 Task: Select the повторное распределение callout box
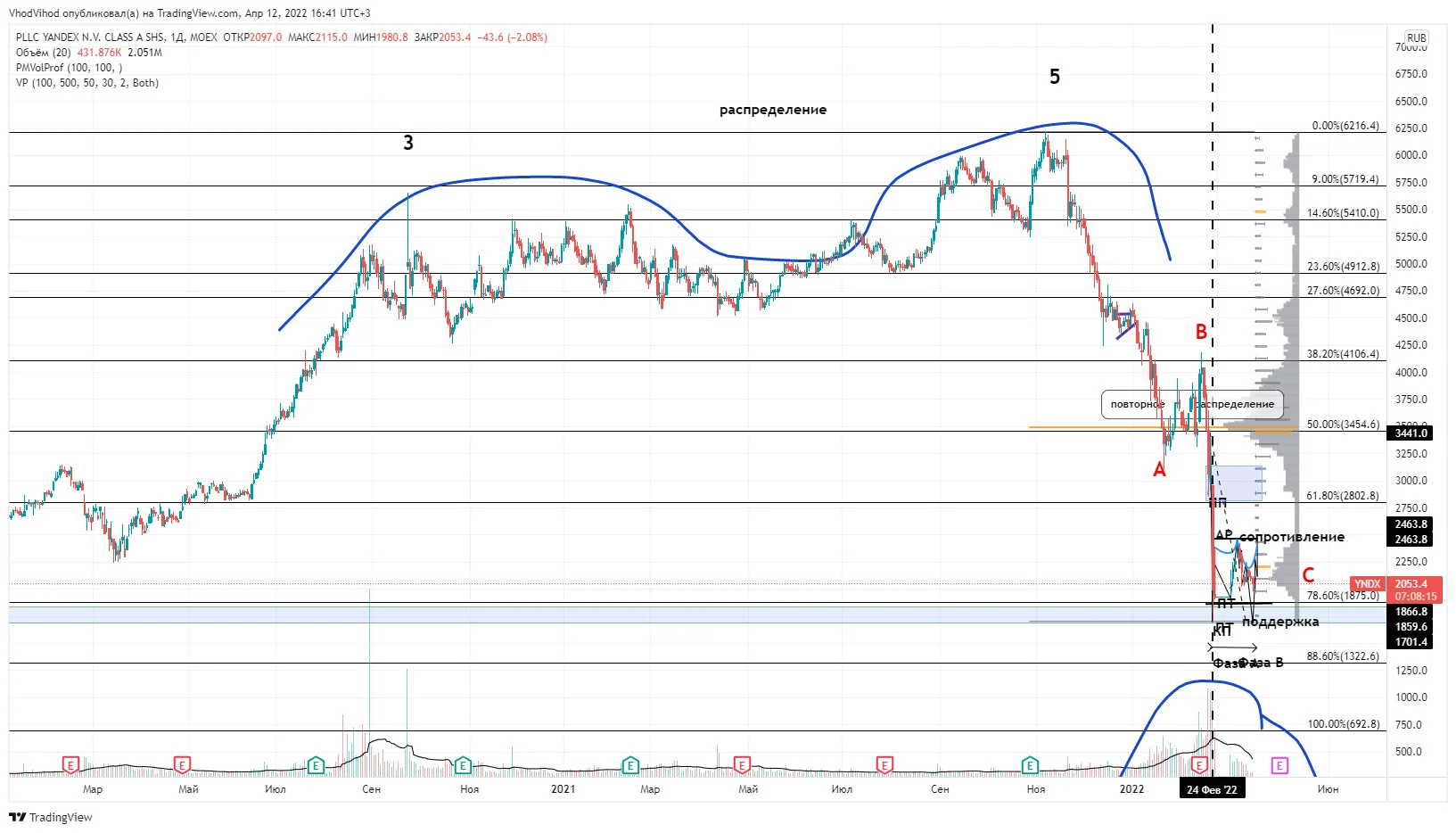1192,404
